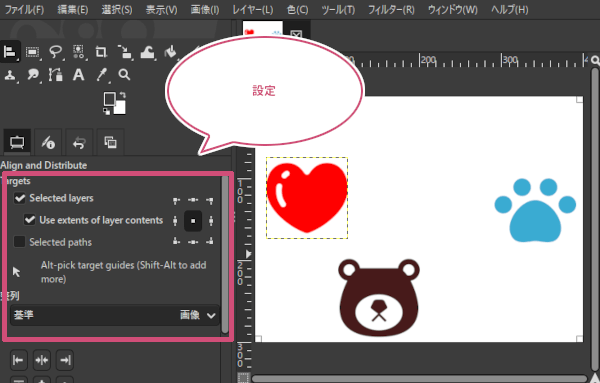Click the Alt-pick target guides text
600x383 pixels.
coord(124,272)
